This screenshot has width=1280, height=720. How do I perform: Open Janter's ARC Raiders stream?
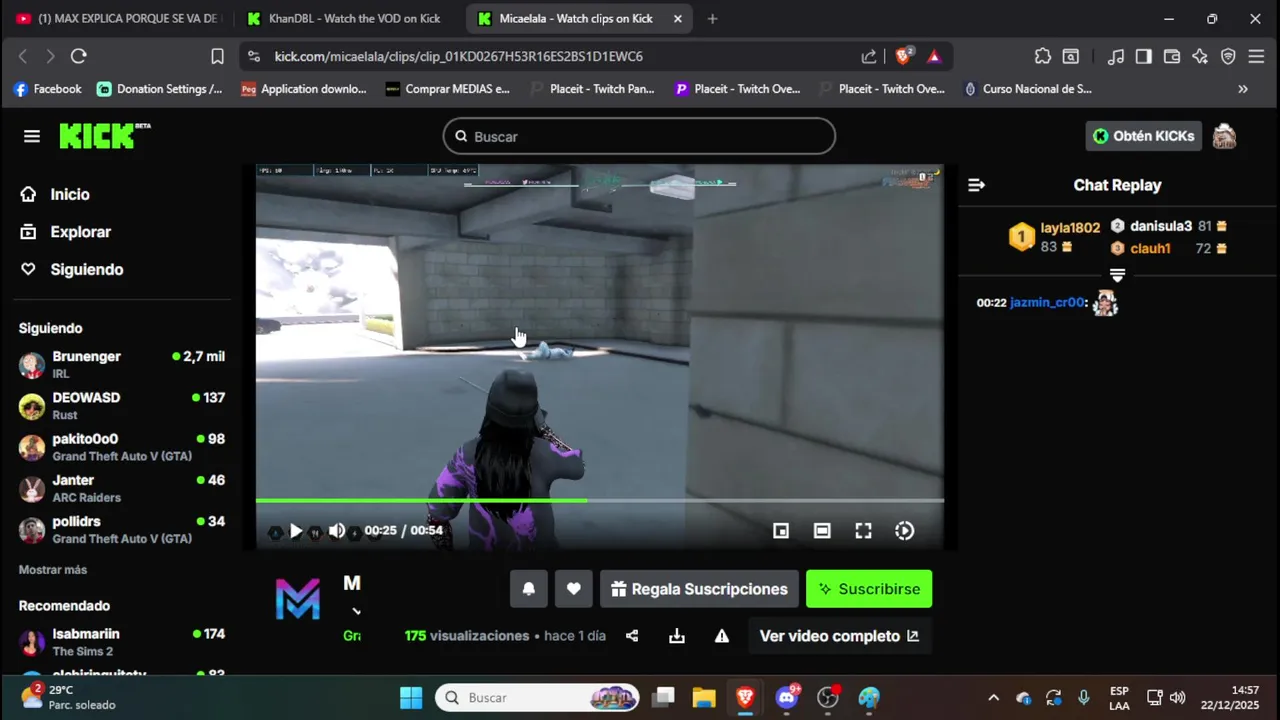[122, 488]
